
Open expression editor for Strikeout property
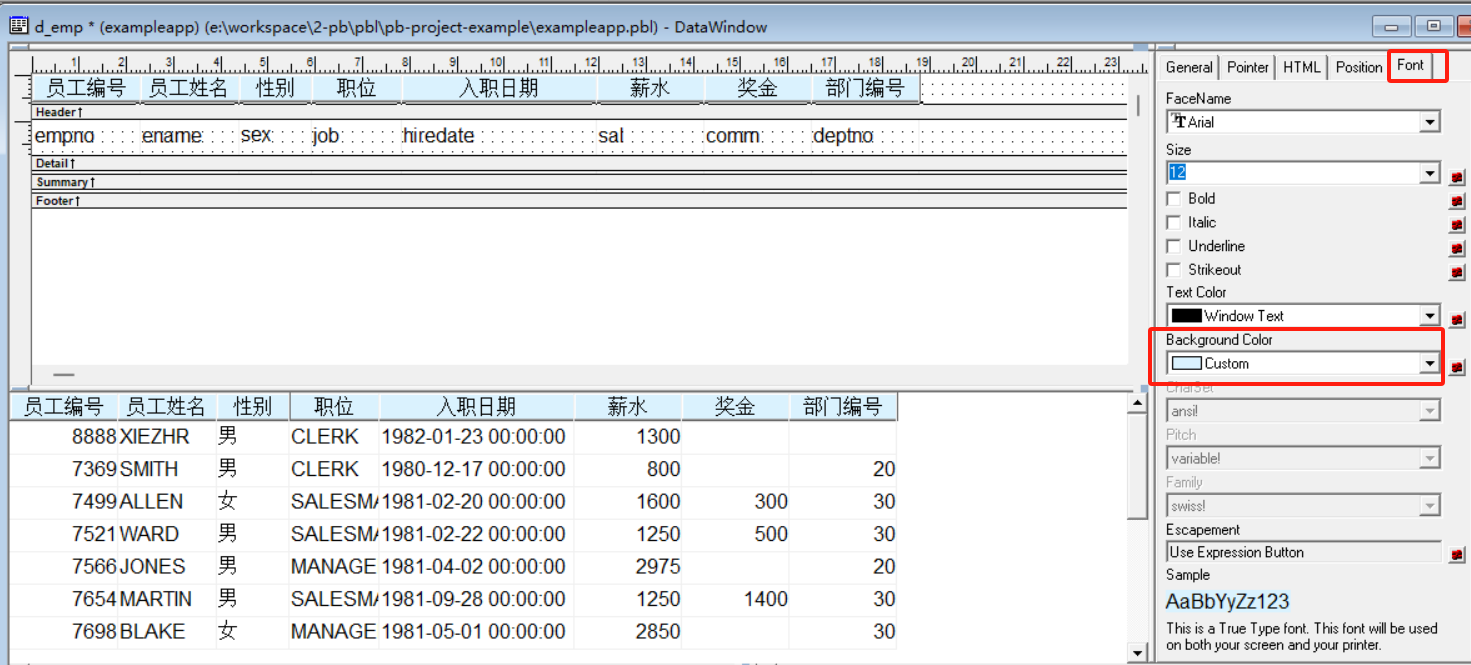pyautogui.click(x=1457, y=272)
